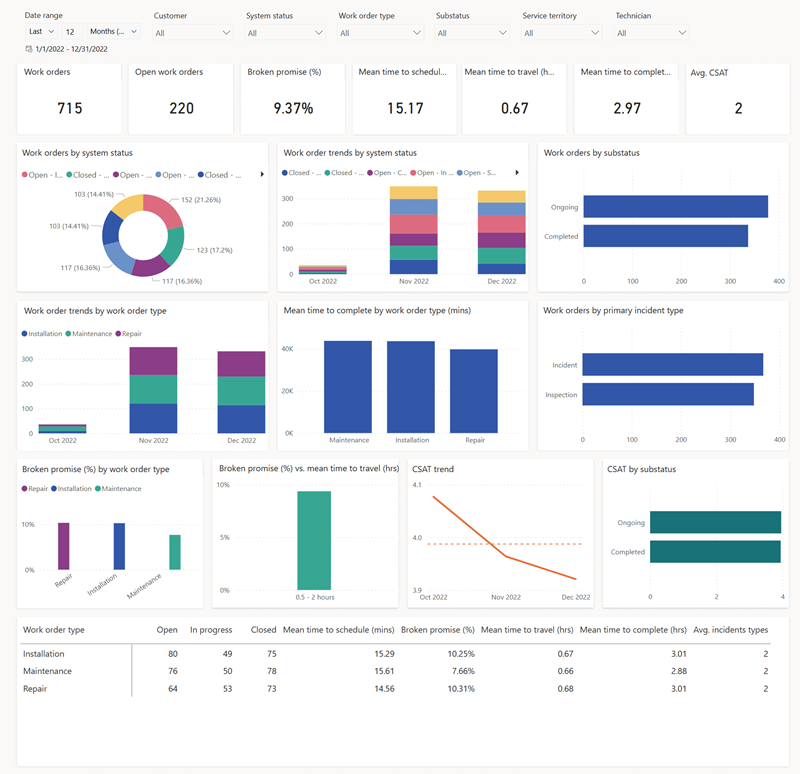Select the green 123 (17.2%) donut segment
This screenshot has width=800, height=774.
coord(175,245)
